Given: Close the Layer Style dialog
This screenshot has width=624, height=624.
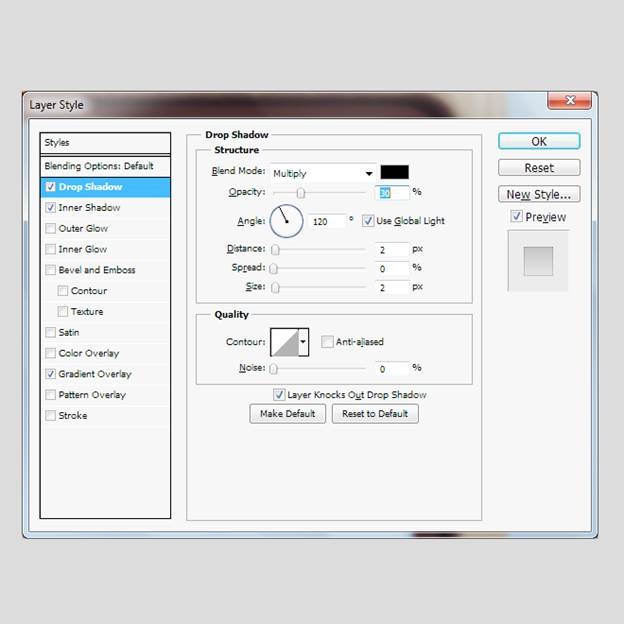Looking at the screenshot, I should [571, 101].
